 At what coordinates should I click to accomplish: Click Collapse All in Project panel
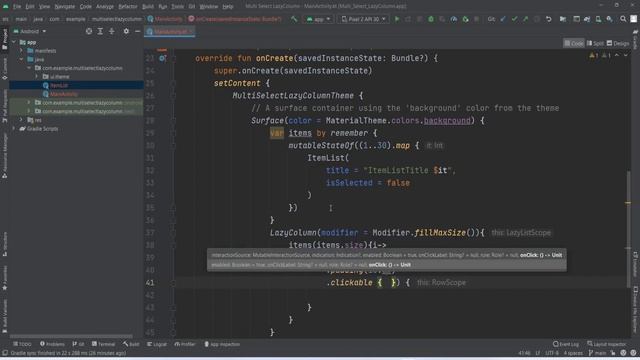click(111, 31)
